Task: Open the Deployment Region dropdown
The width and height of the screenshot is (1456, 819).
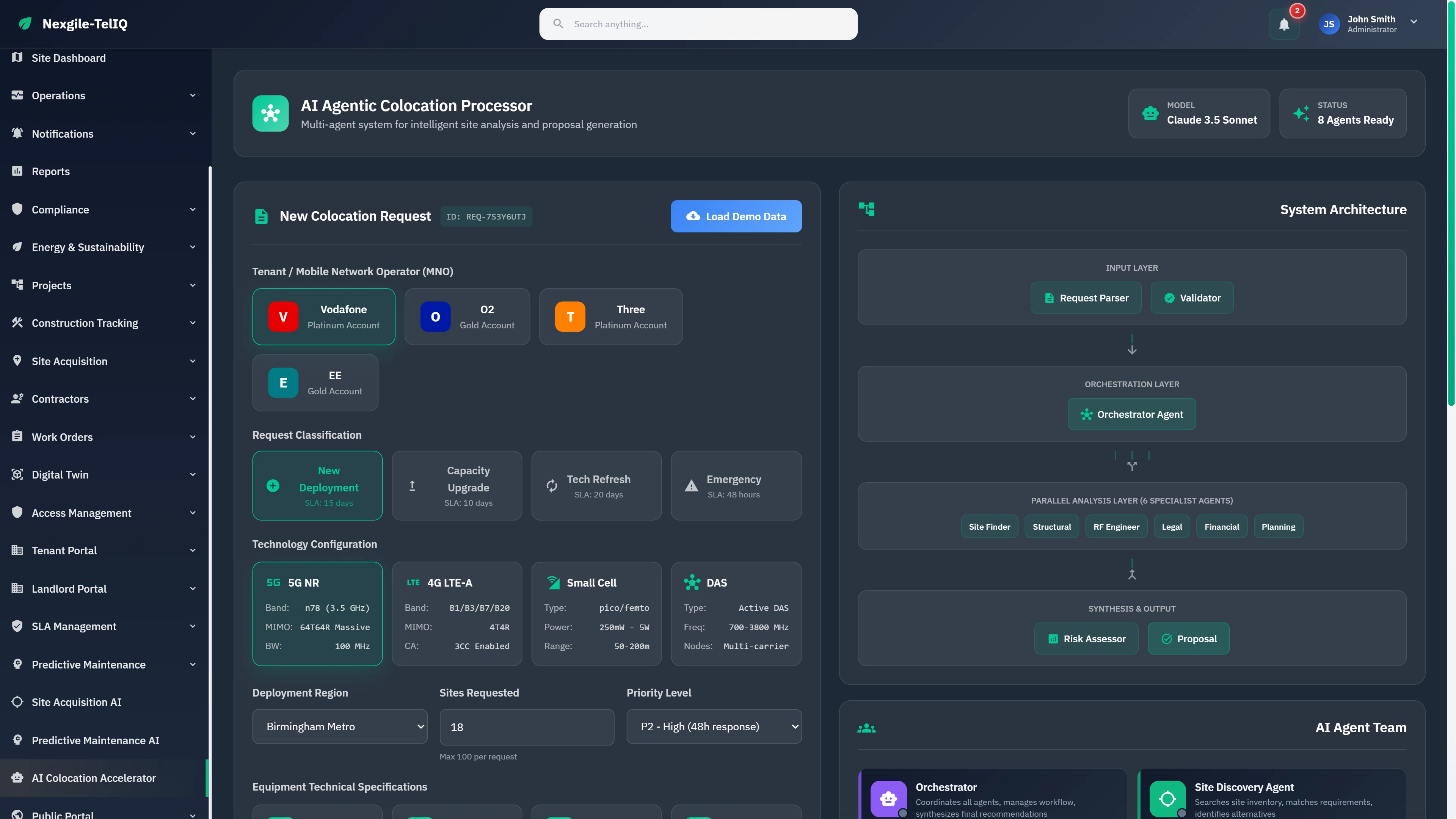Action: click(x=340, y=726)
